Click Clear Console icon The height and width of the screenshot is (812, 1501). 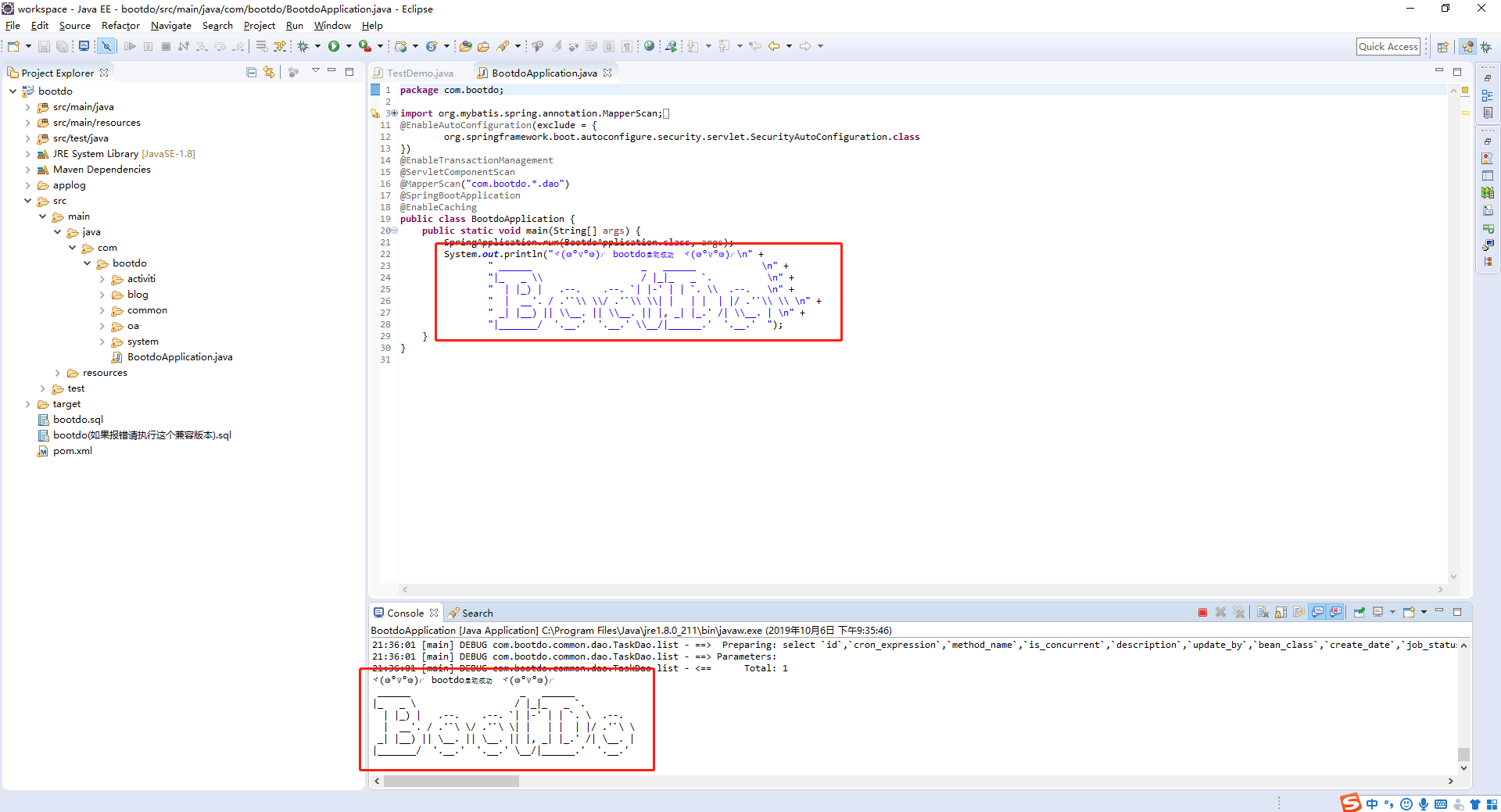pyautogui.click(x=1263, y=612)
